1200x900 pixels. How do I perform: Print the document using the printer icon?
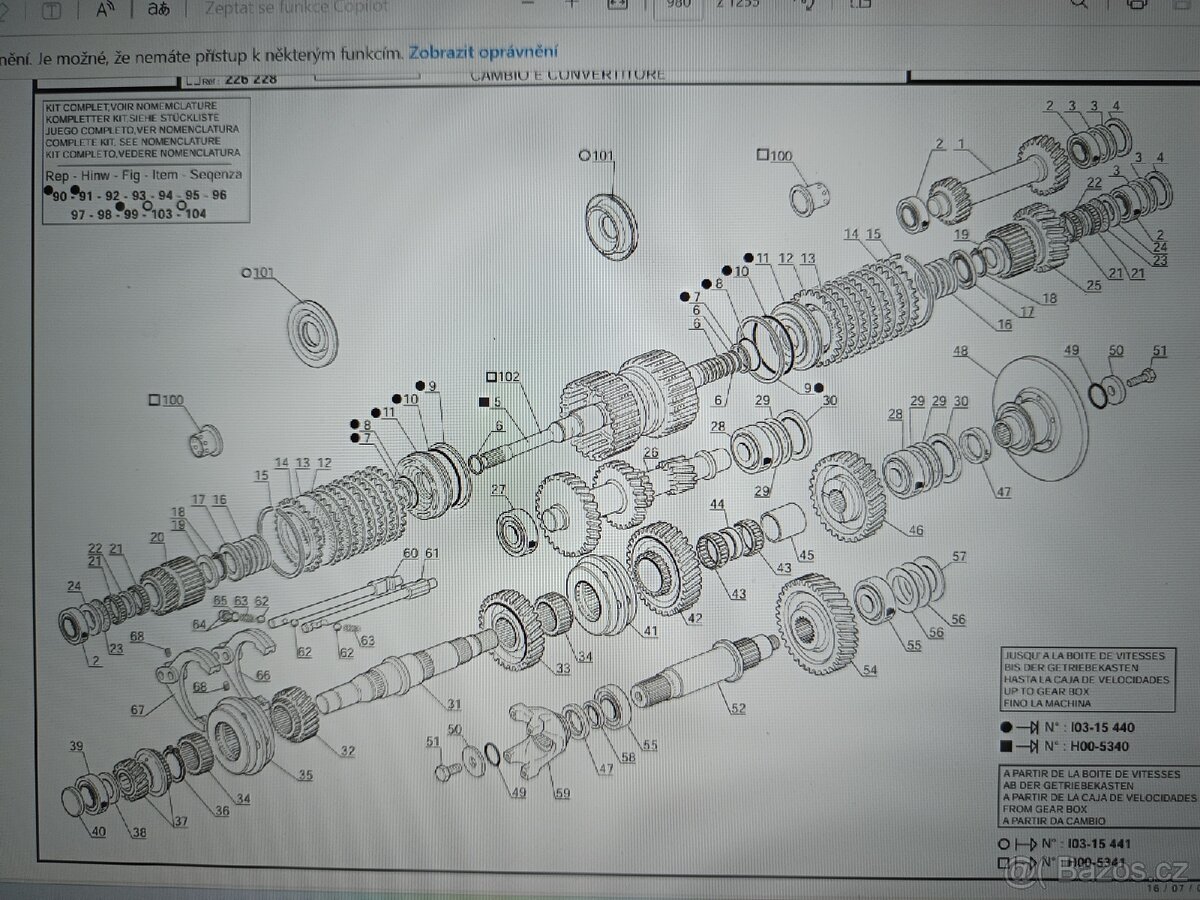[1136, 6]
